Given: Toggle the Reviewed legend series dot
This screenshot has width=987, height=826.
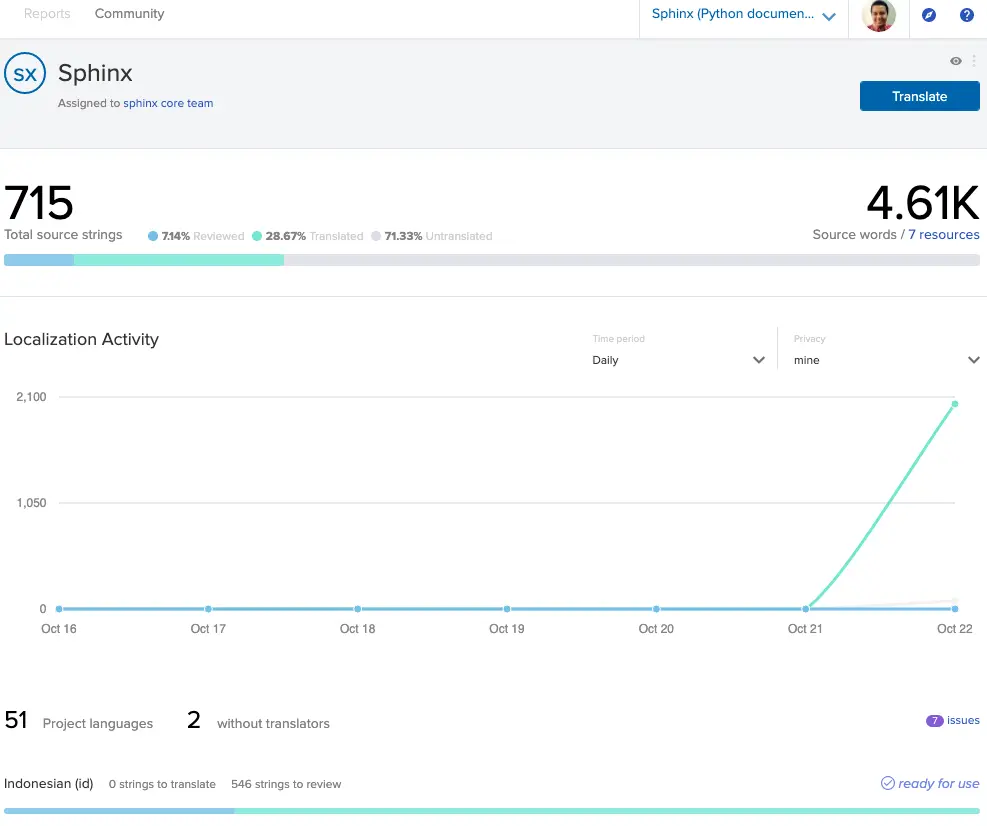Looking at the screenshot, I should point(153,236).
